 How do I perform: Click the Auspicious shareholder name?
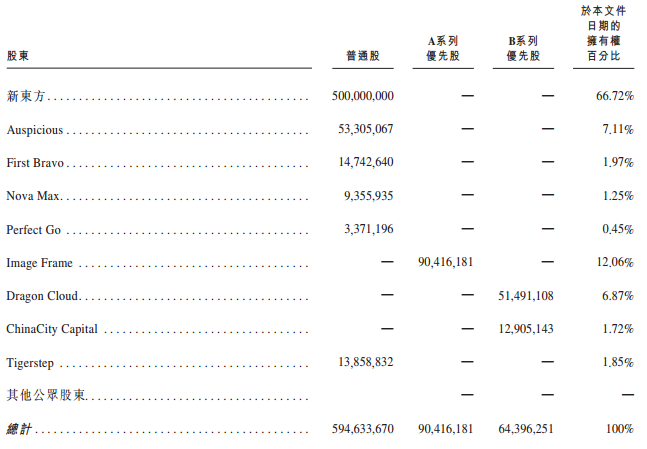34,129
